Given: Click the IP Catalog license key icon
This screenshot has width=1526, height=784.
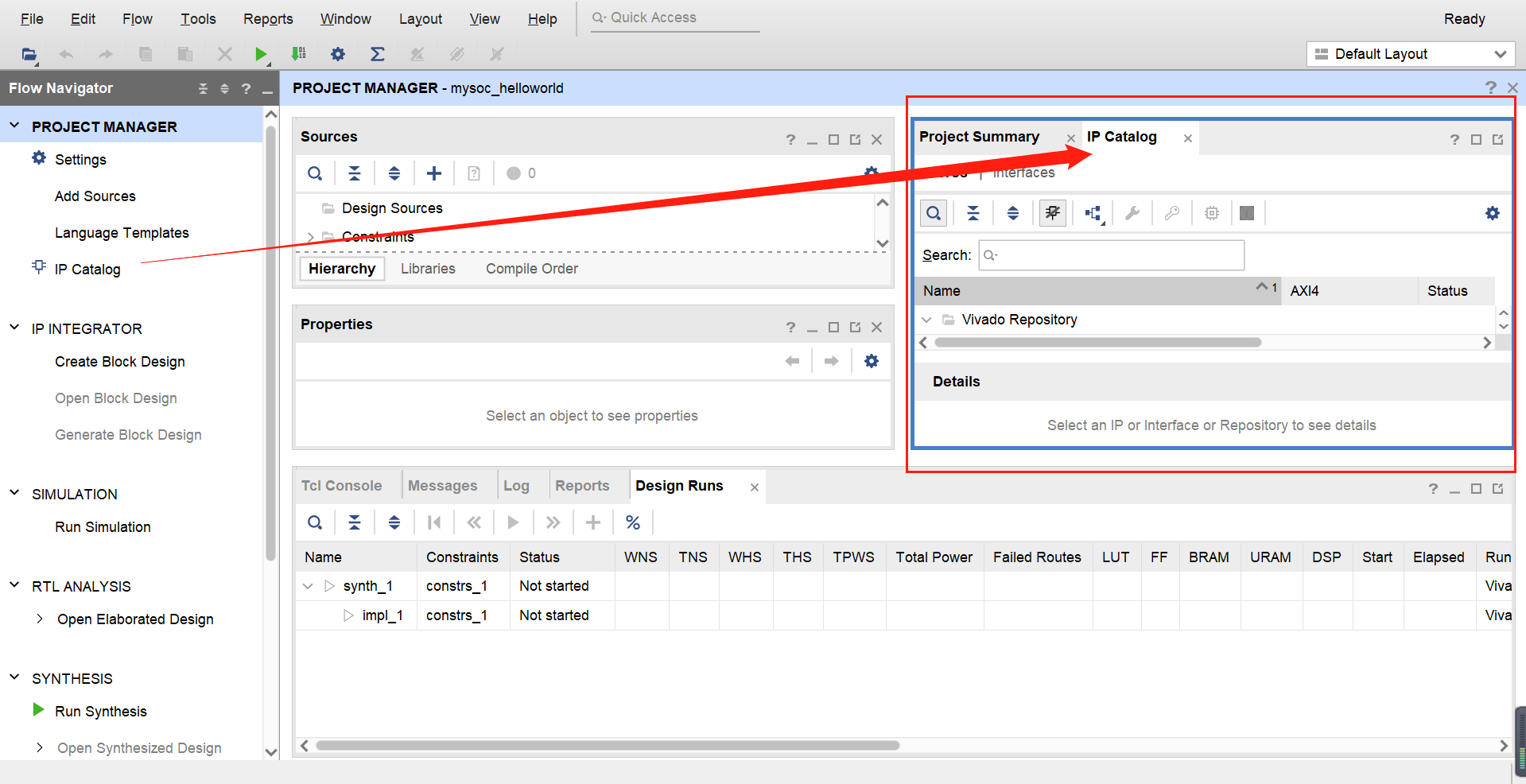Looking at the screenshot, I should click(x=1172, y=213).
